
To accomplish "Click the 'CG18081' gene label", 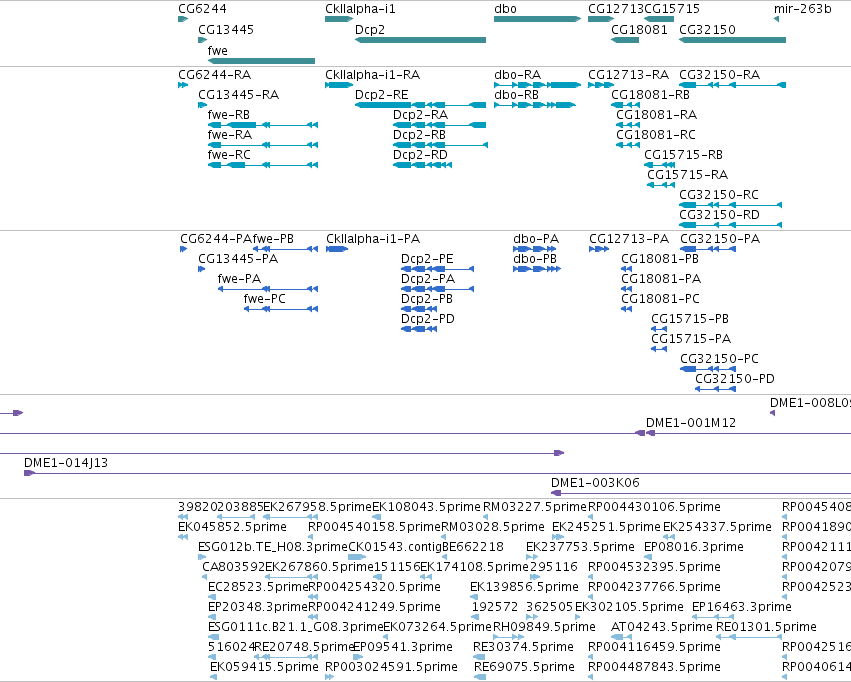I will [x=639, y=30].
